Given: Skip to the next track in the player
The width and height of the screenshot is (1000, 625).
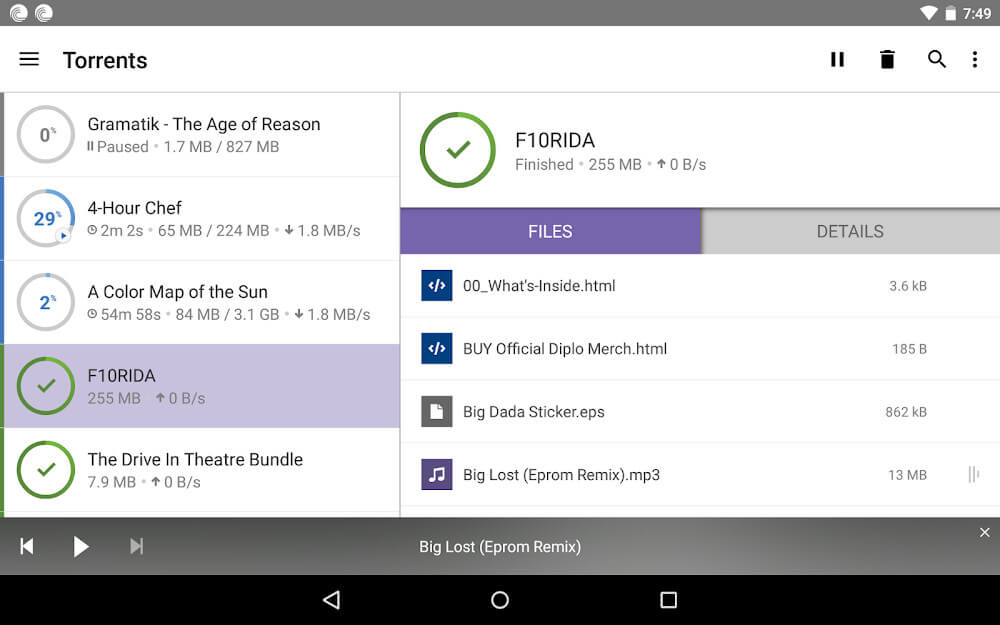Looking at the screenshot, I should click(x=136, y=546).
